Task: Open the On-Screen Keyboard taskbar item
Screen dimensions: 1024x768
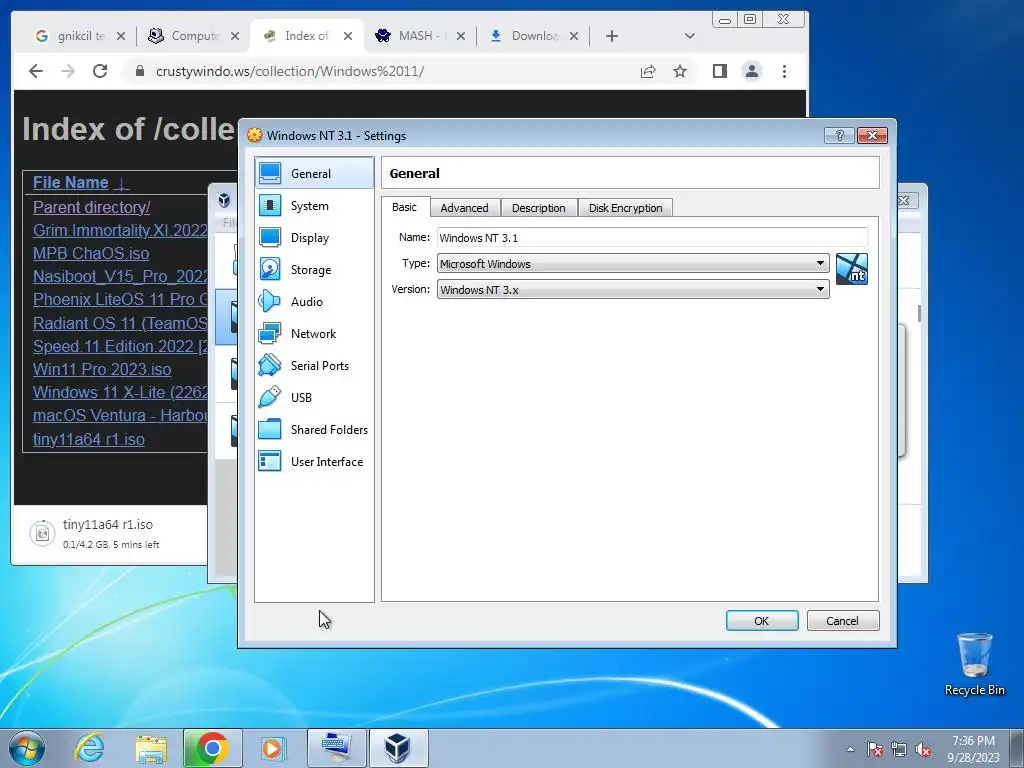Action: tap(336, 748)
